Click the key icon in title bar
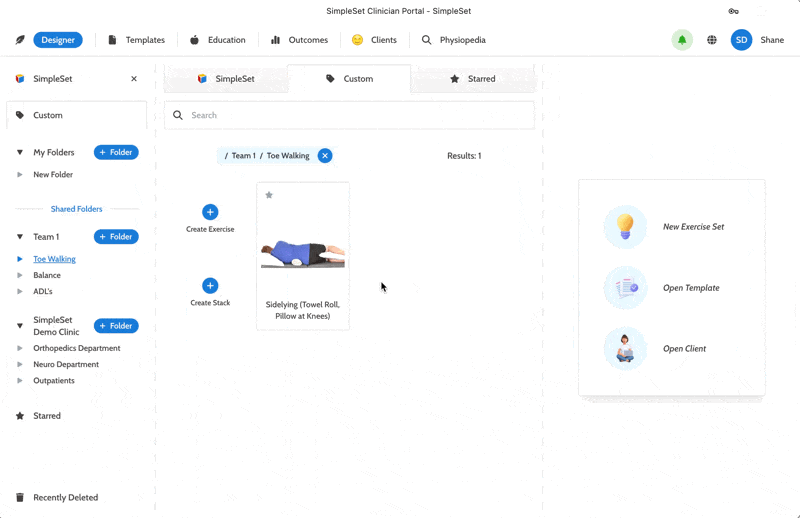 (734, 11)
